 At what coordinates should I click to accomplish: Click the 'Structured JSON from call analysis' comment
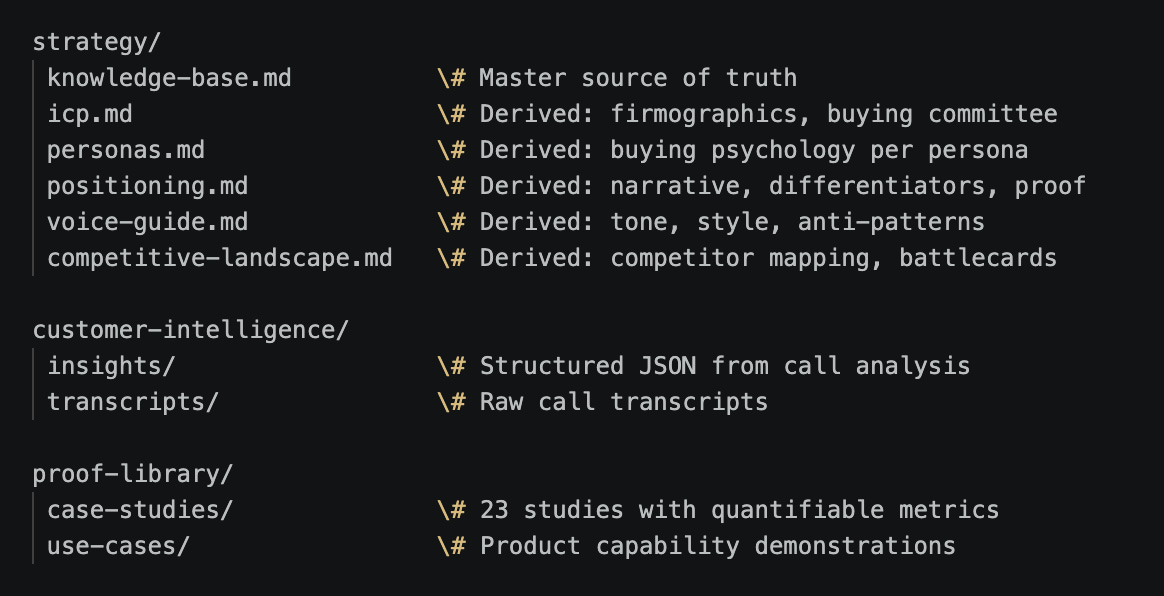[x=725, y=366]
